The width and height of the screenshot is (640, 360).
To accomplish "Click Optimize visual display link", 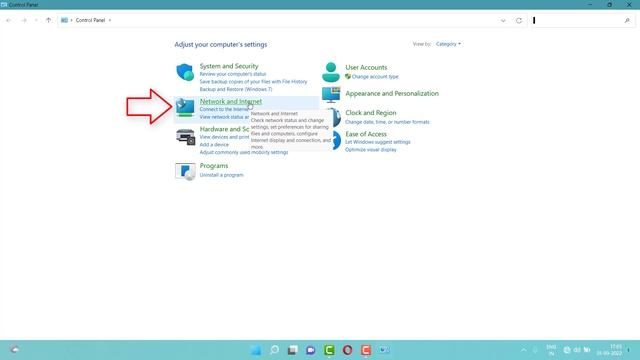I will [371, 150].
